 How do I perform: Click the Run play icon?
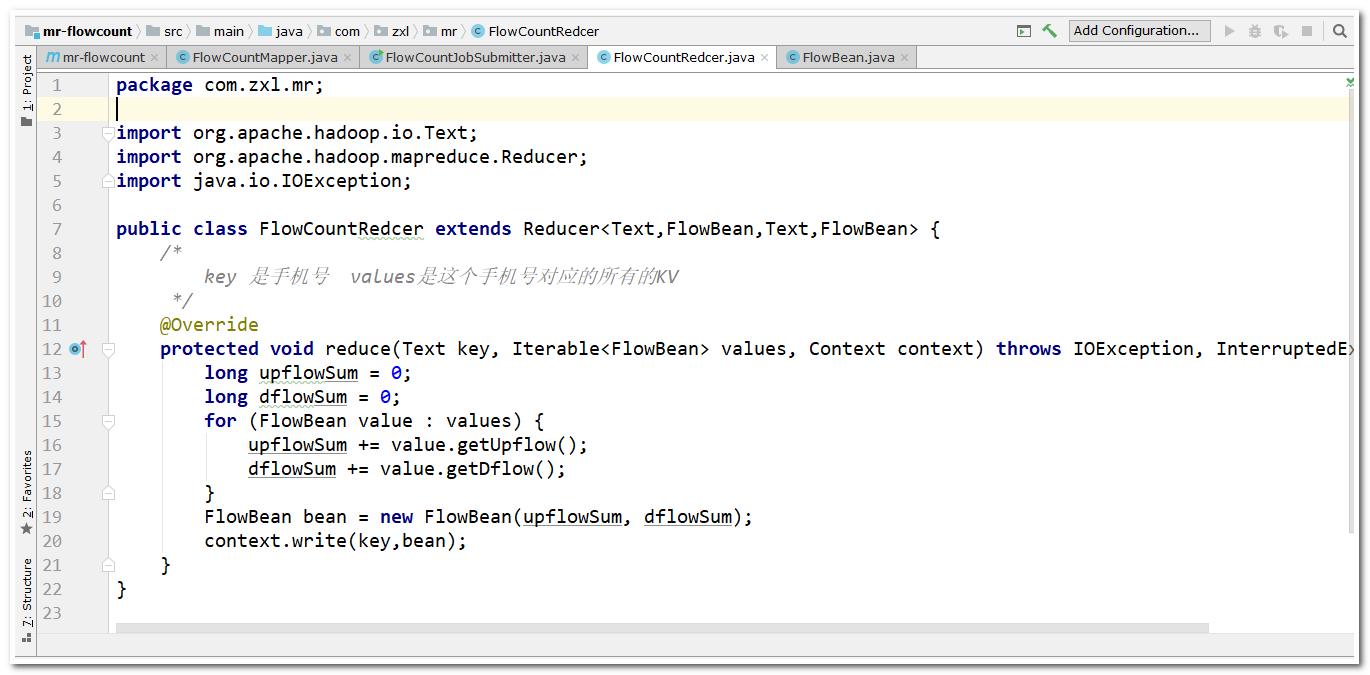(1229, 31)
